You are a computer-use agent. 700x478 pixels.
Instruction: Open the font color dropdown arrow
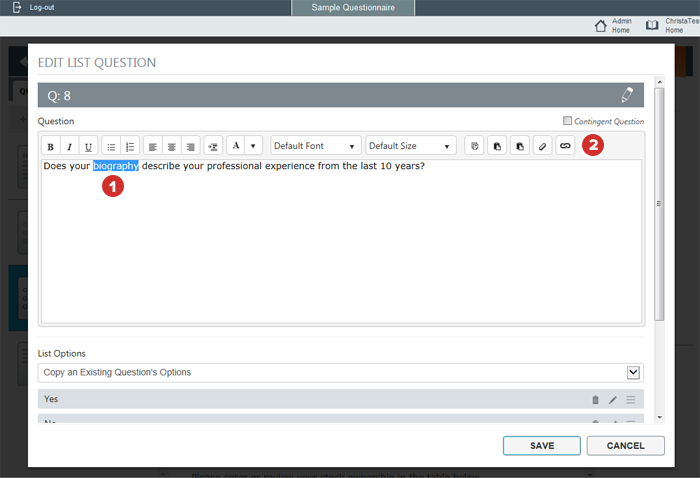pos(253,146)
